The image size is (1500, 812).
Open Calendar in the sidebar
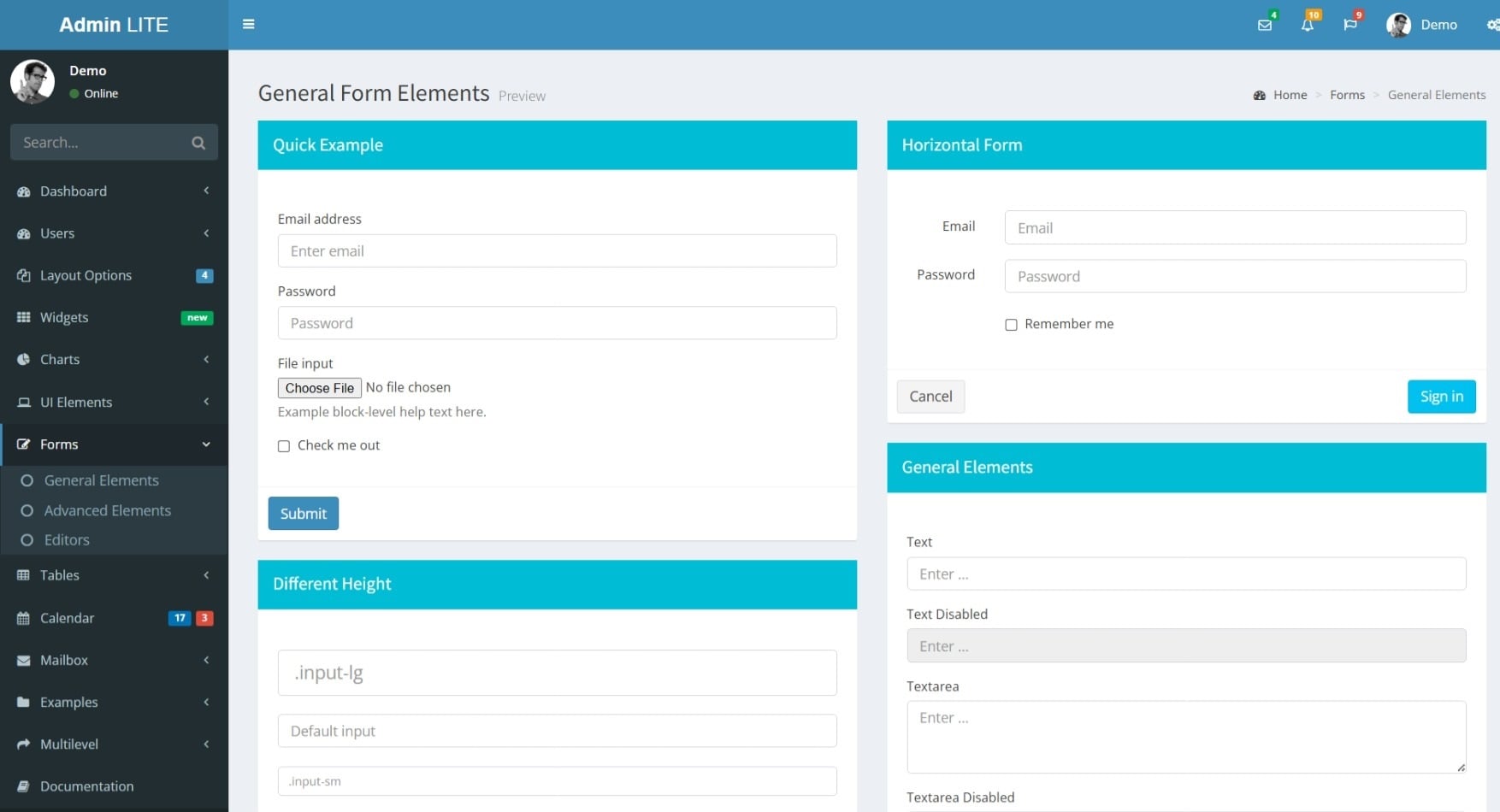(x=67, y=618)
